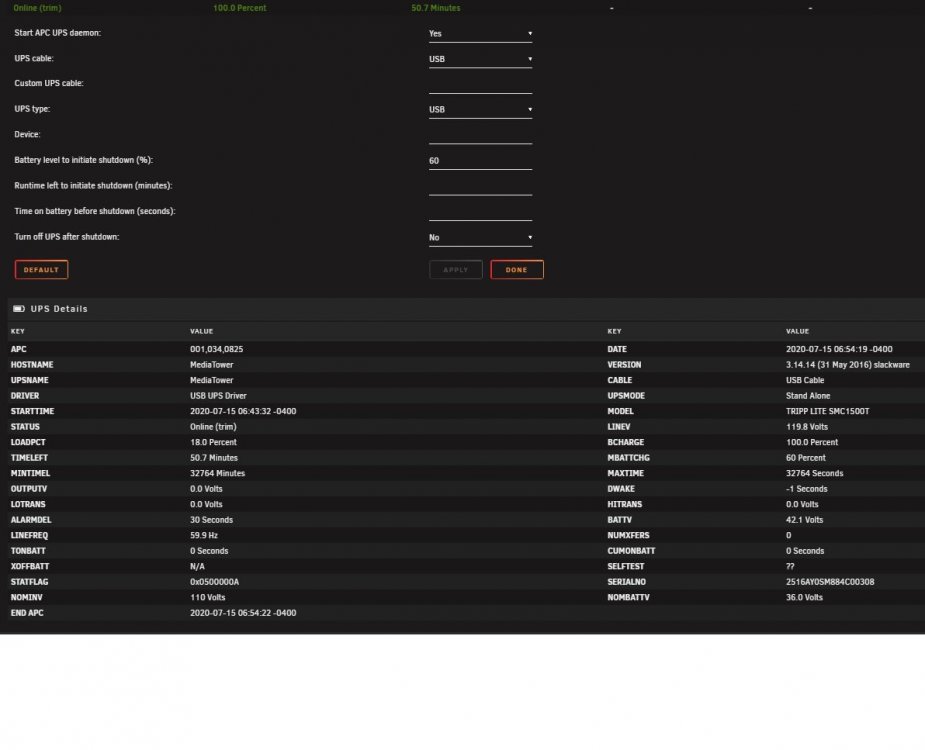This screenshot has width=925, height=750.
Task: Click the UPS Details battery icon
Action: coord(19,309)
